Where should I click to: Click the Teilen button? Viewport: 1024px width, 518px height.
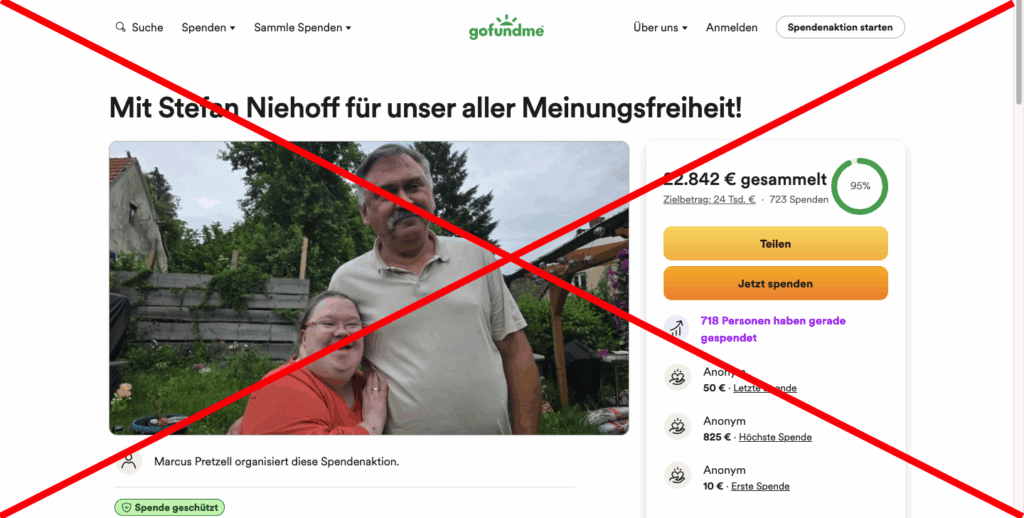[775, 244]
